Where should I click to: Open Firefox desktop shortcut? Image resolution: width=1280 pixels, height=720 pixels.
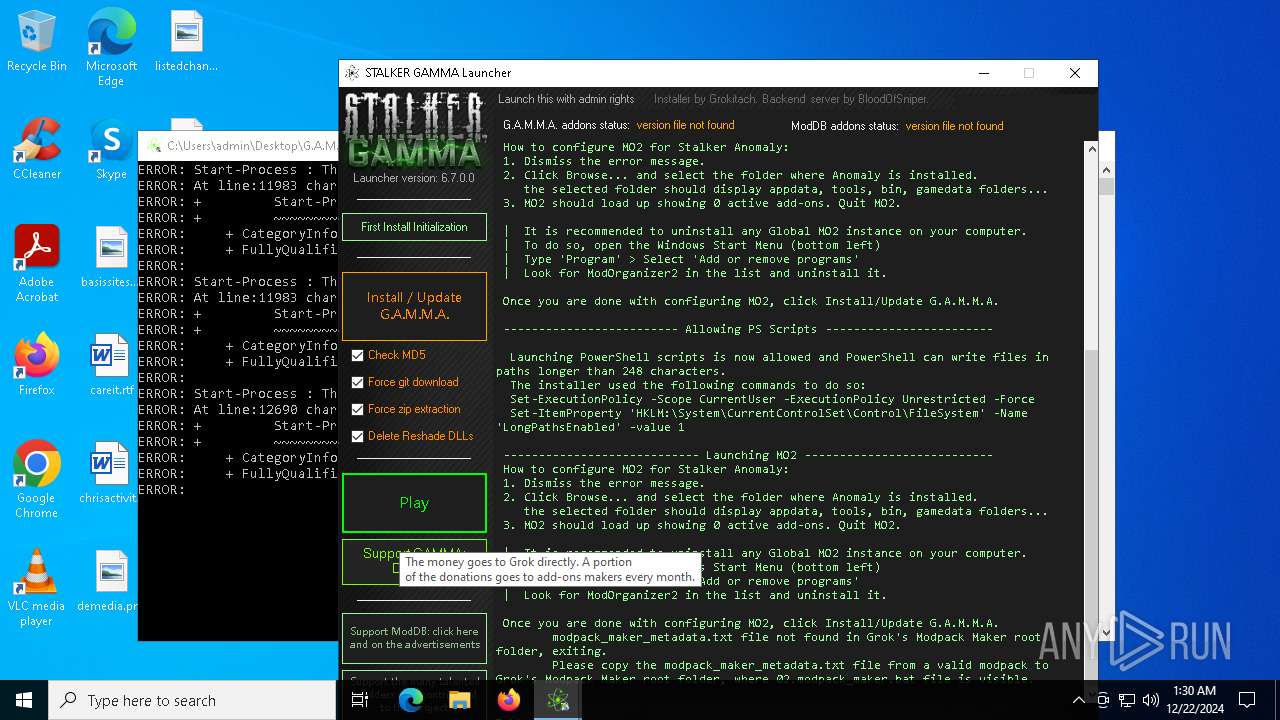click(37, 366)
